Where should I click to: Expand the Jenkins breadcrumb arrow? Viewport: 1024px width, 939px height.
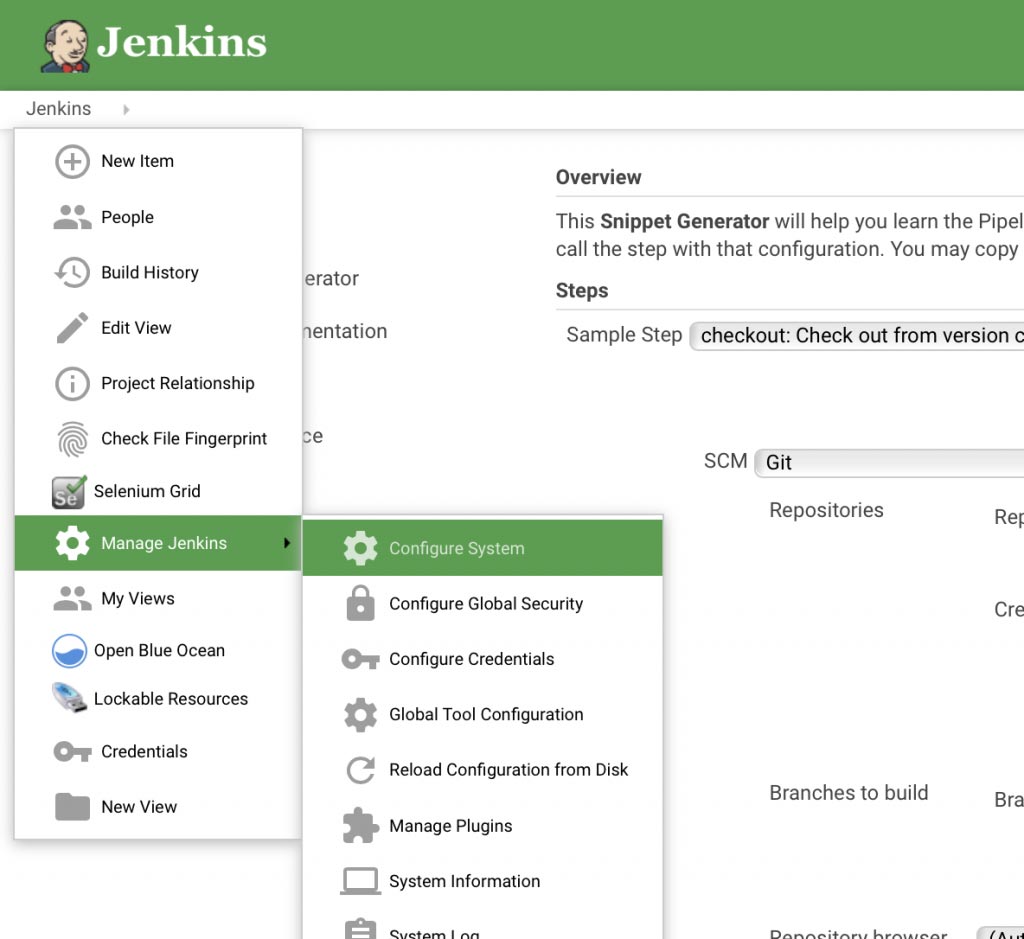tap(126, 109)
